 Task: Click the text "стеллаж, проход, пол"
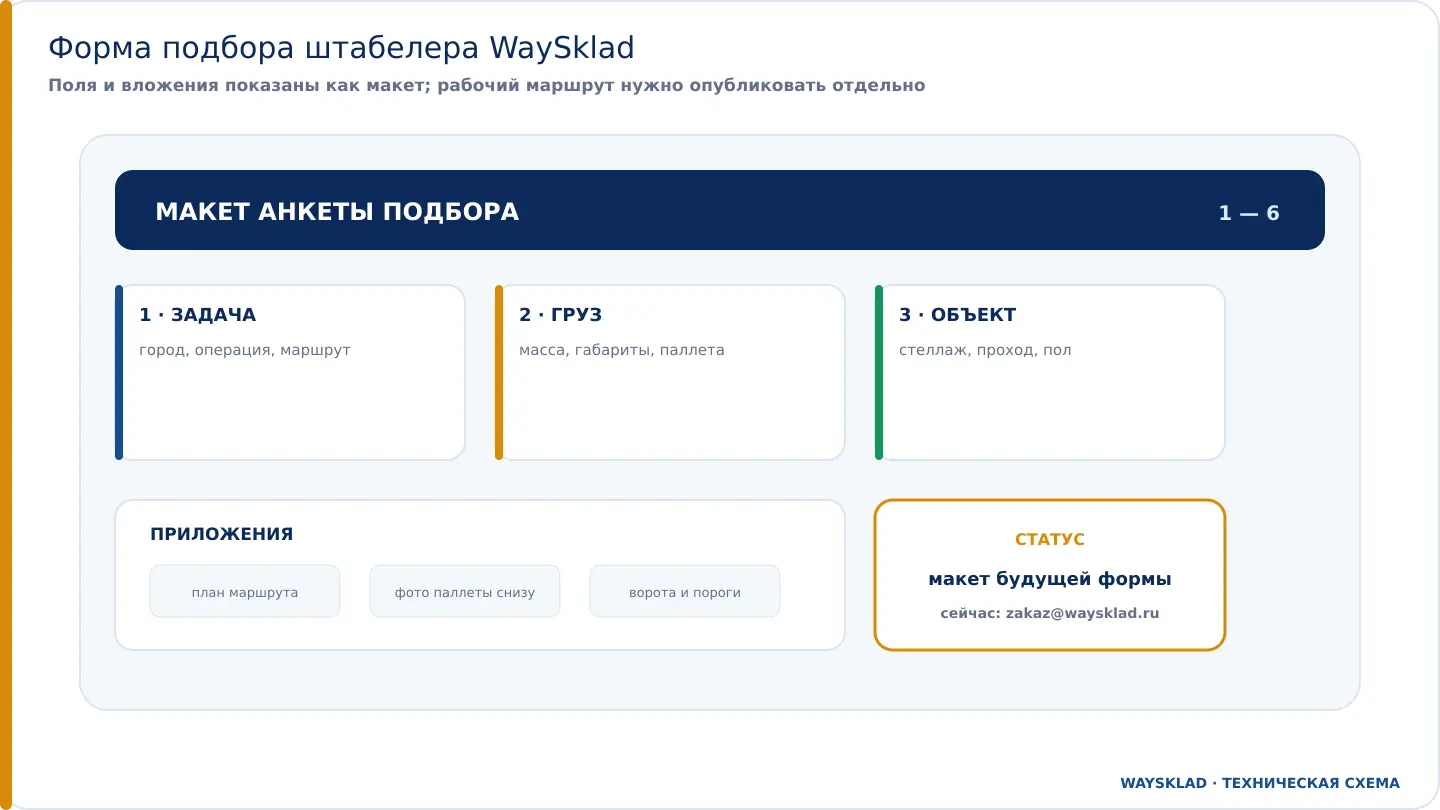[985, 350]
